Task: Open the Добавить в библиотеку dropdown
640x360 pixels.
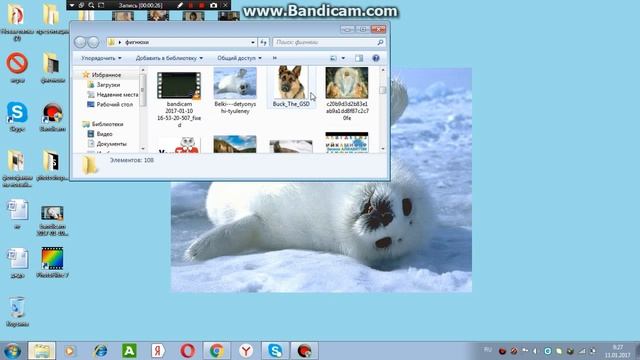Action: click(169, 58)
